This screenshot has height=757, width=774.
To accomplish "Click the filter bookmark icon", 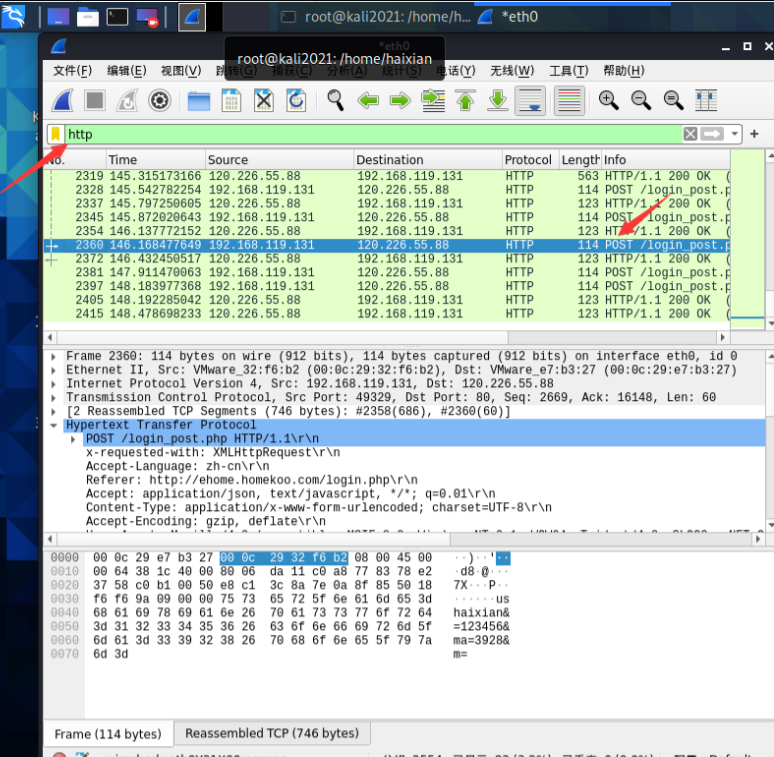I will (x=55, y=134).
